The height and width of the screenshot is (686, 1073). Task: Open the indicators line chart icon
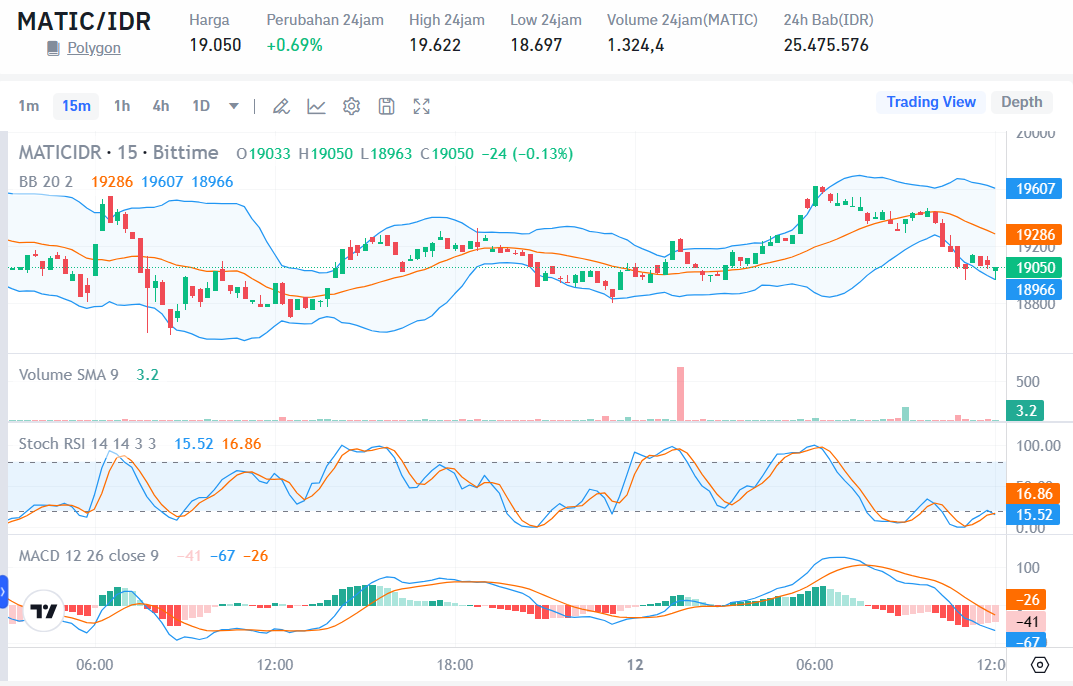316,106
